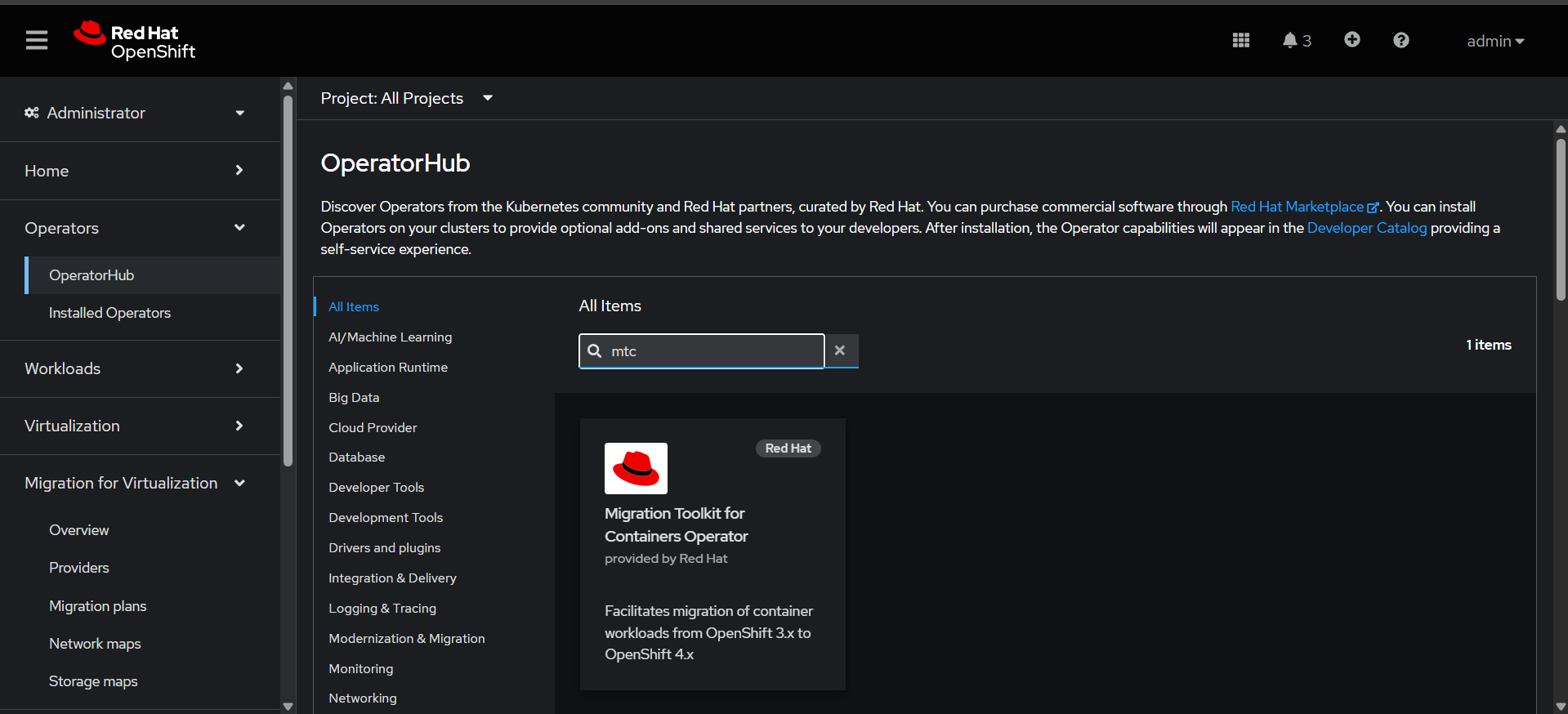
Task: Open the admin user dropdown
Action: point(1494,41)
